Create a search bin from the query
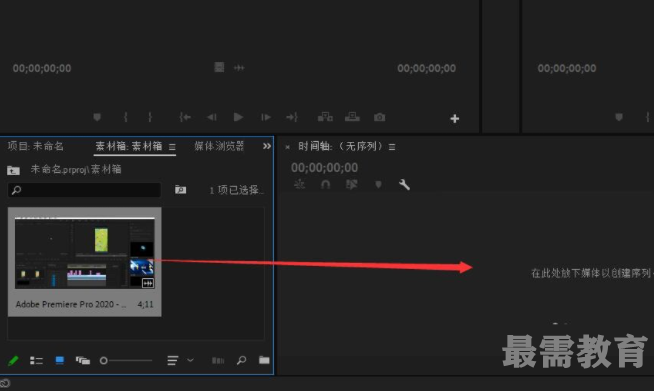The height and width of the screenshot is (391, 654). tap(181, 190)
